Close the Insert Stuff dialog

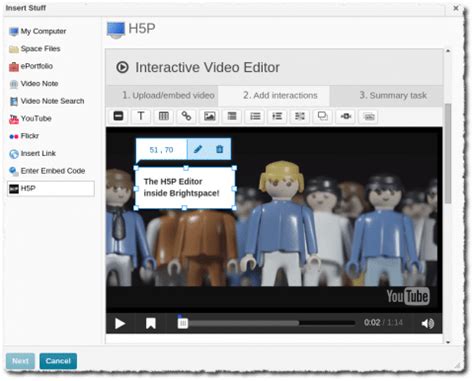click(x=456, y=8)
